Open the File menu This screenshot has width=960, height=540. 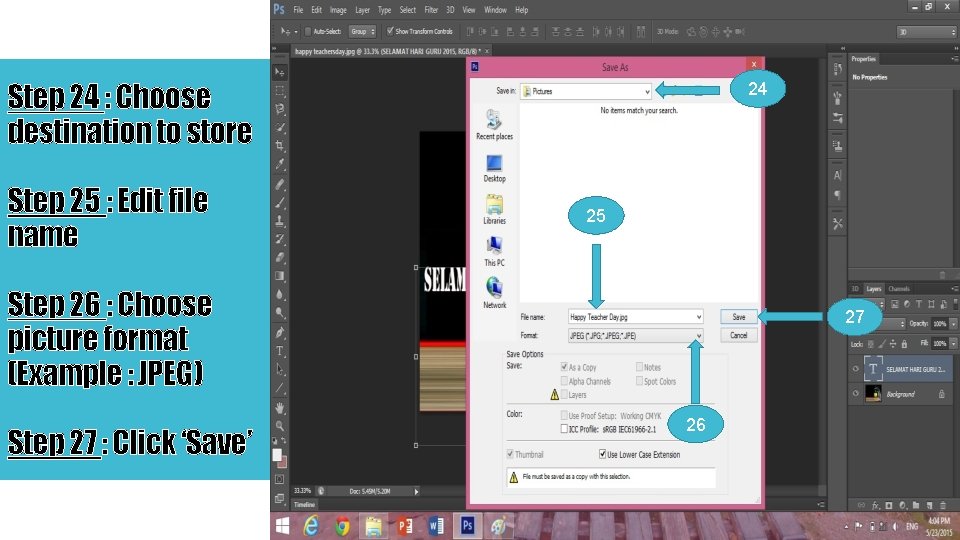tap(298, 10)
